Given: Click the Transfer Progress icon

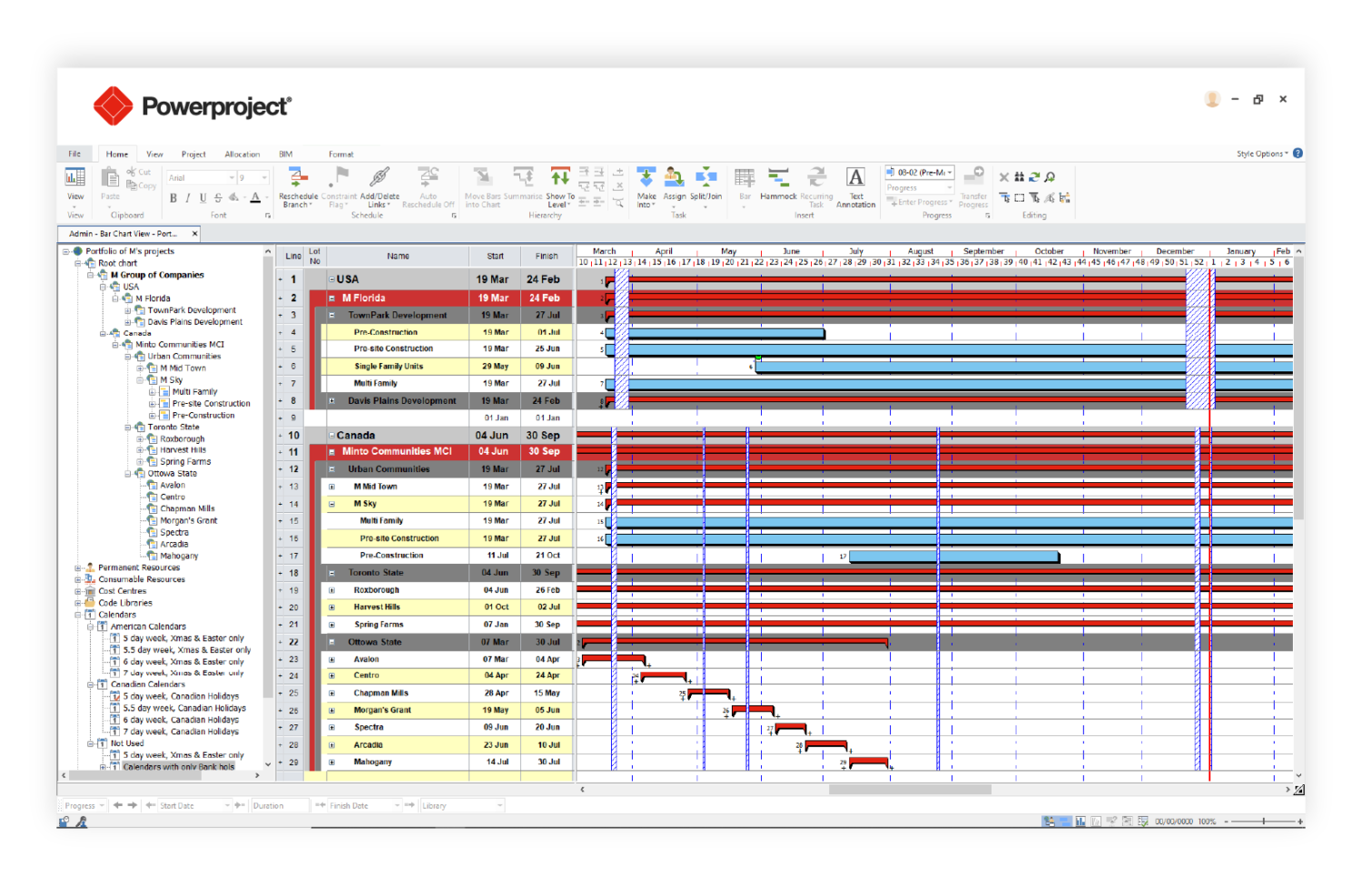Looking at the screenshot, I should click(972, 186).
